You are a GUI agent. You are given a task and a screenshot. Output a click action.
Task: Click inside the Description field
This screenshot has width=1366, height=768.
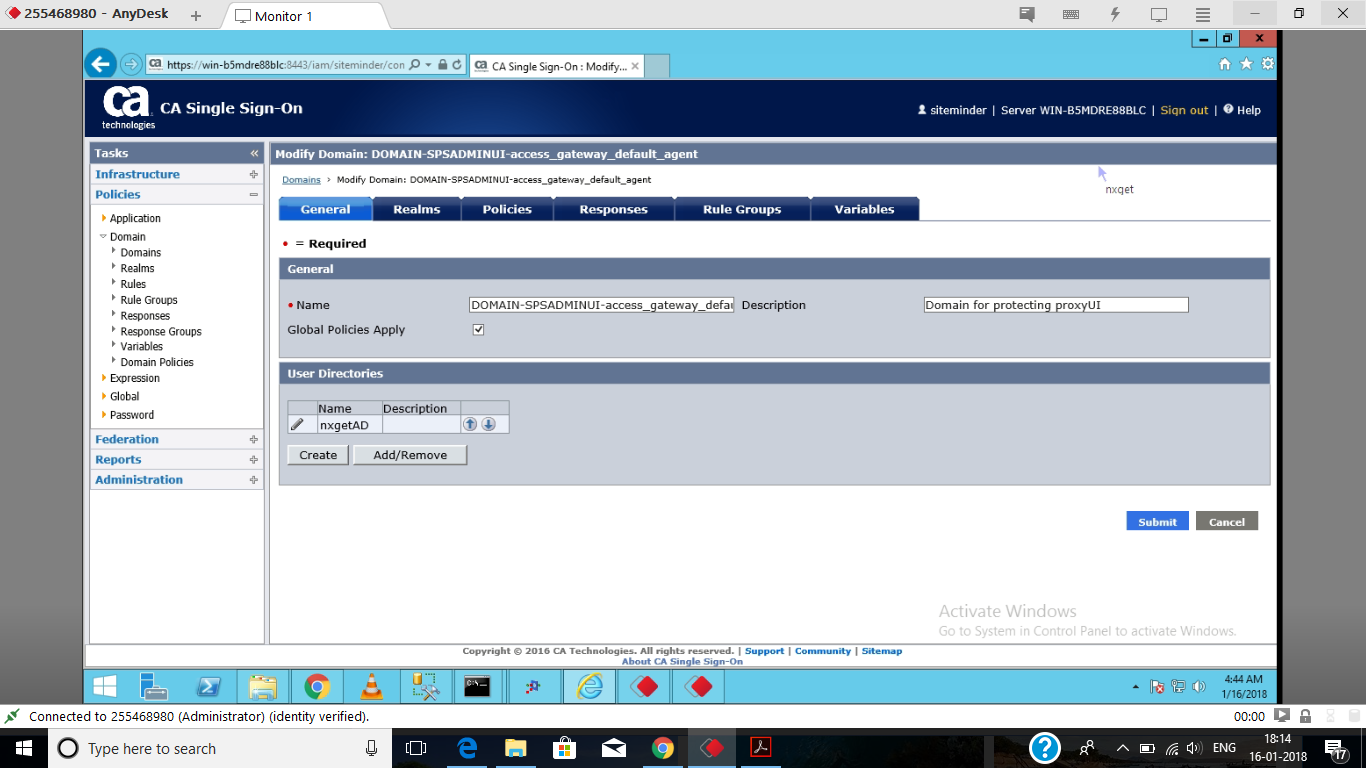pyautogui.click(x=1053, y=305)
